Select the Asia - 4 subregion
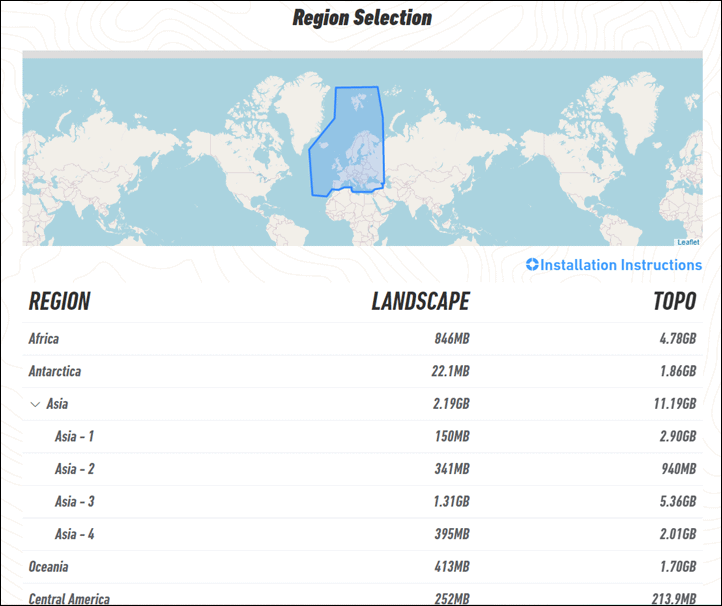722x606 pixels. click(x=75, y=534)
